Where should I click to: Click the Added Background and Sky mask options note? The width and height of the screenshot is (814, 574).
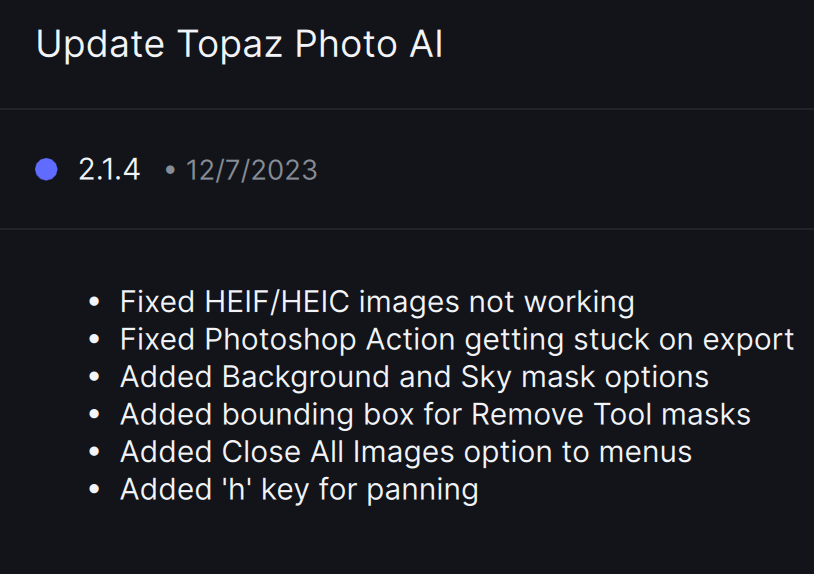414,377
